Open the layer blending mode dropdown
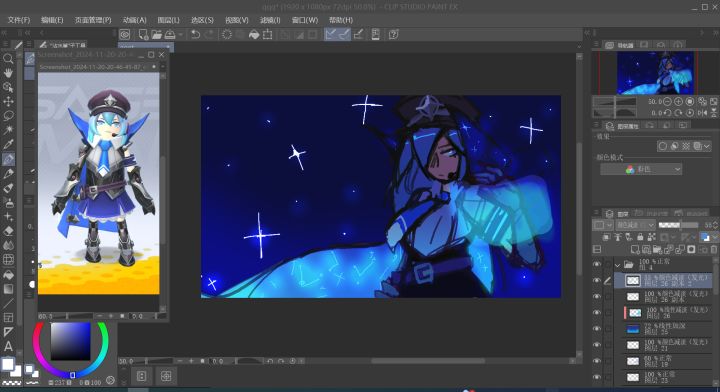720x392 pixels. 636,225
